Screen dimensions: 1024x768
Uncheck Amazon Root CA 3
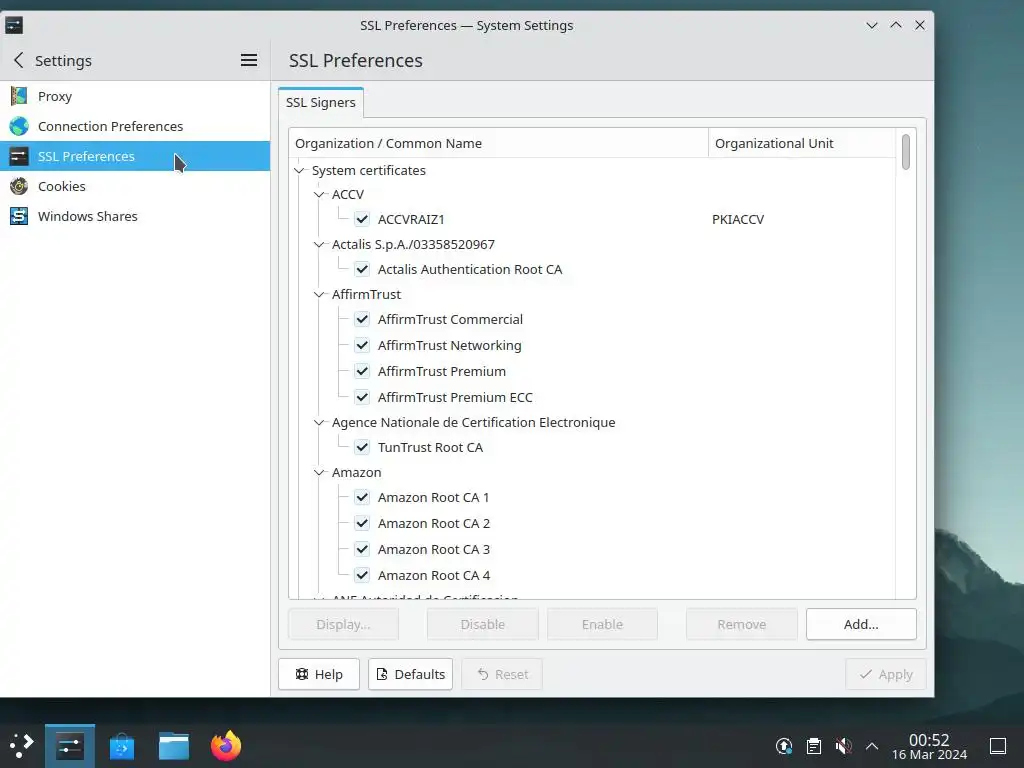coord(362,550)
